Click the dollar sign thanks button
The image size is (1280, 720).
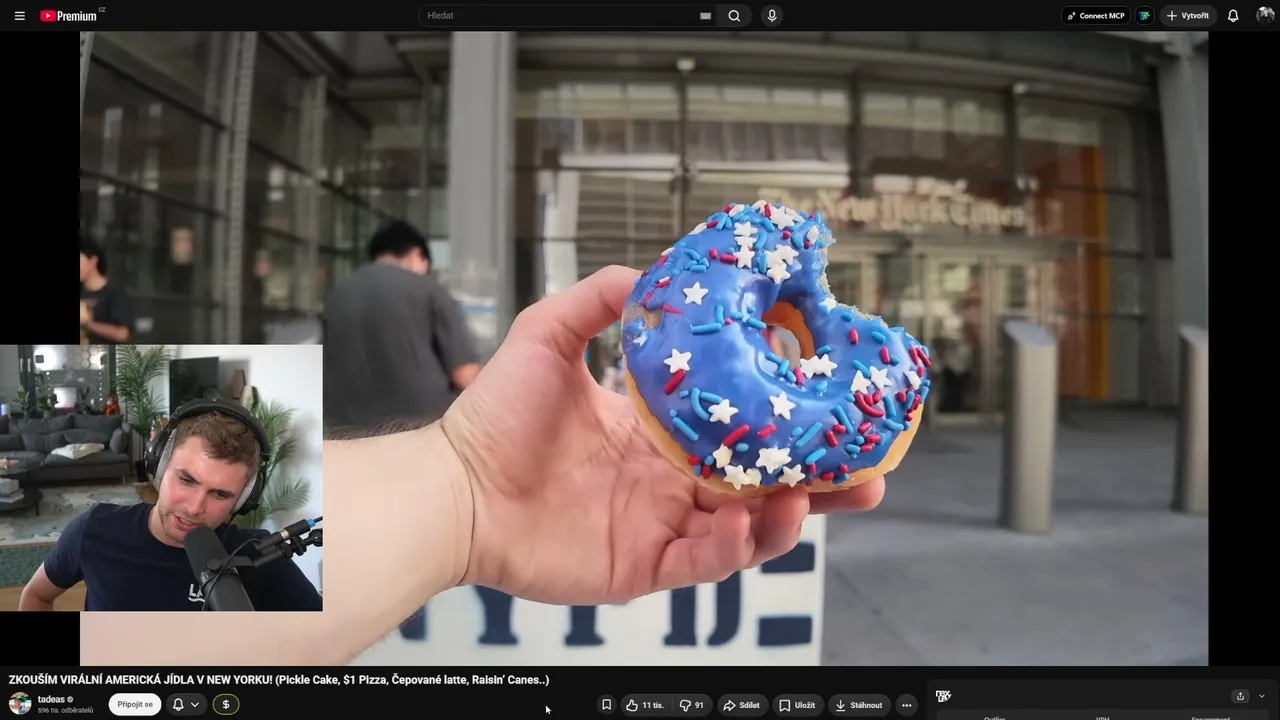coord(226,704)
